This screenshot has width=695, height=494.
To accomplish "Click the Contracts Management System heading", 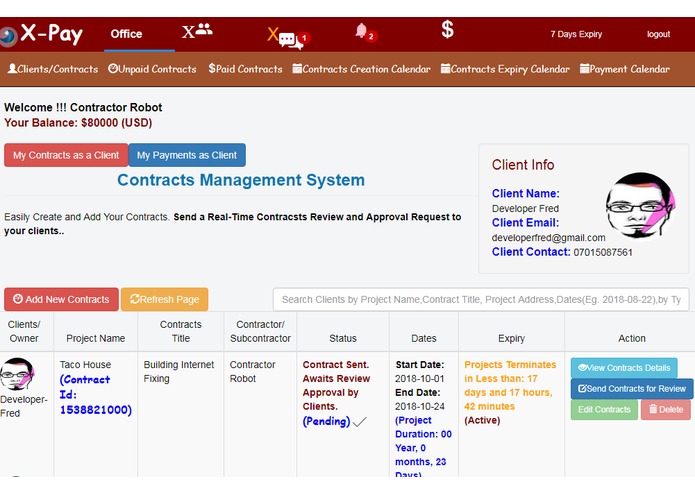I will pyautogui.click(x=241, y=180).
